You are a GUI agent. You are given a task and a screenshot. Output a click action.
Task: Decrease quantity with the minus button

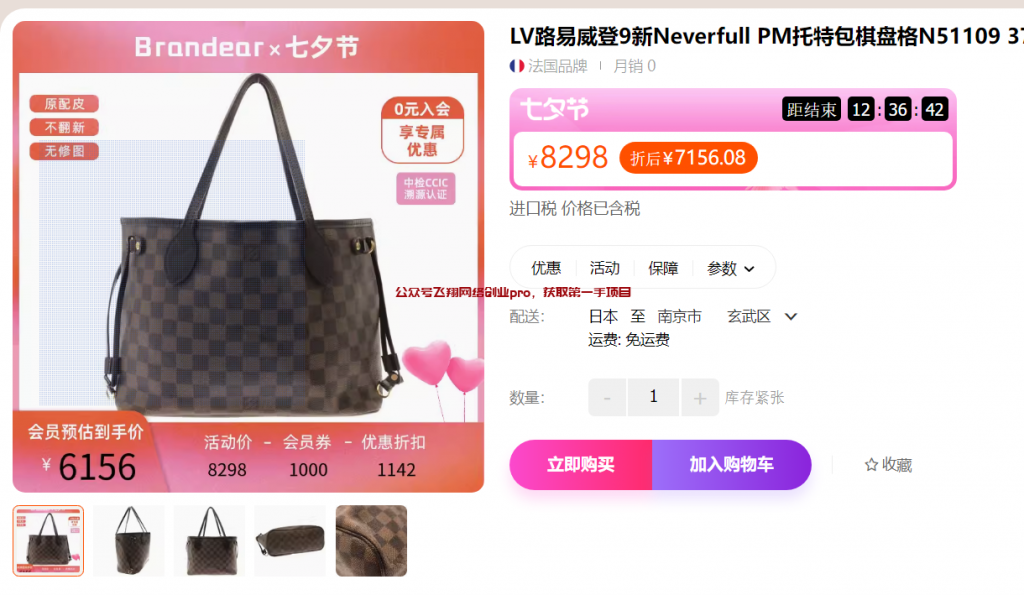607,397
